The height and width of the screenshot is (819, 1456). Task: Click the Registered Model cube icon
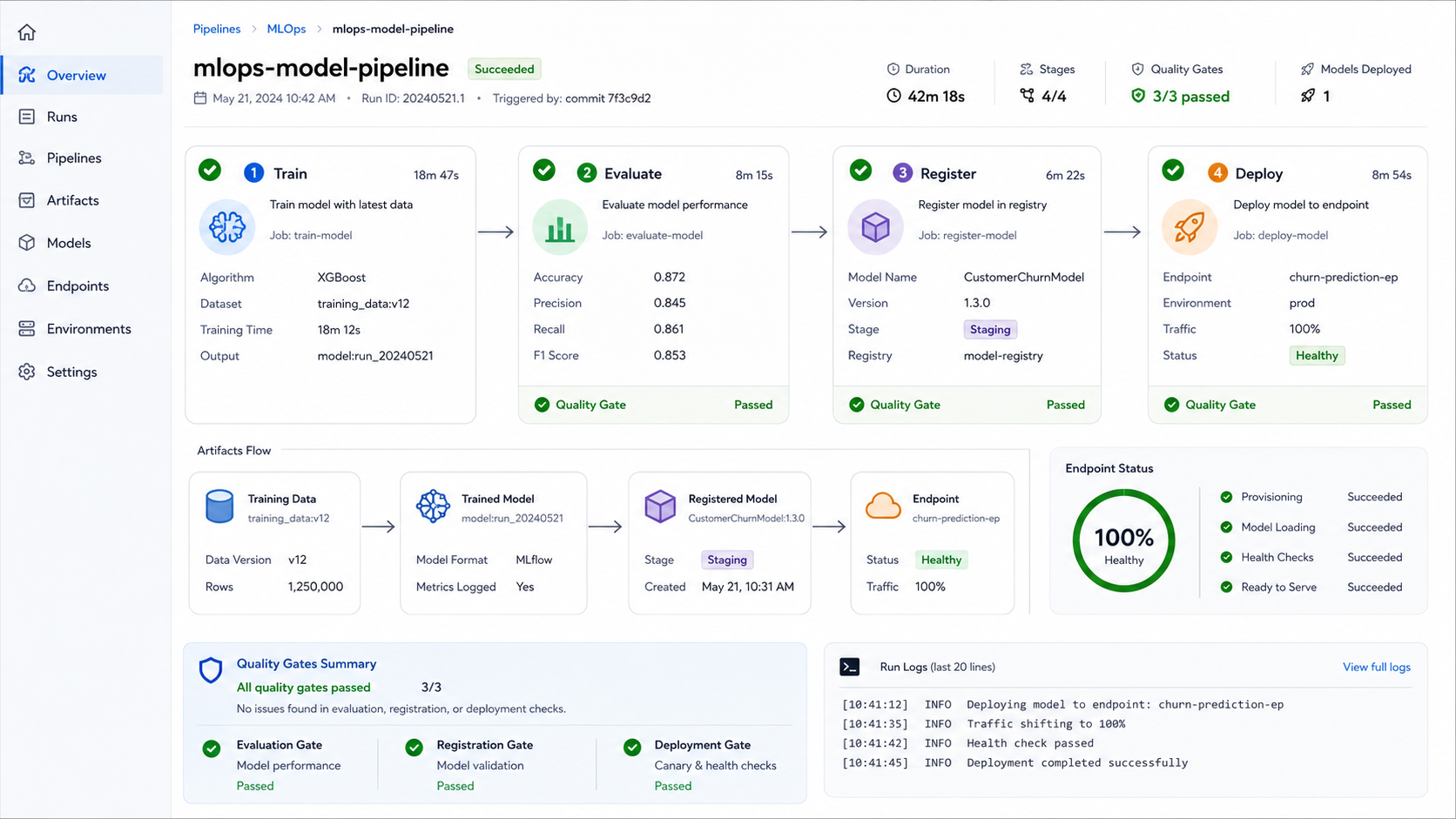click(x=660, y=506)
